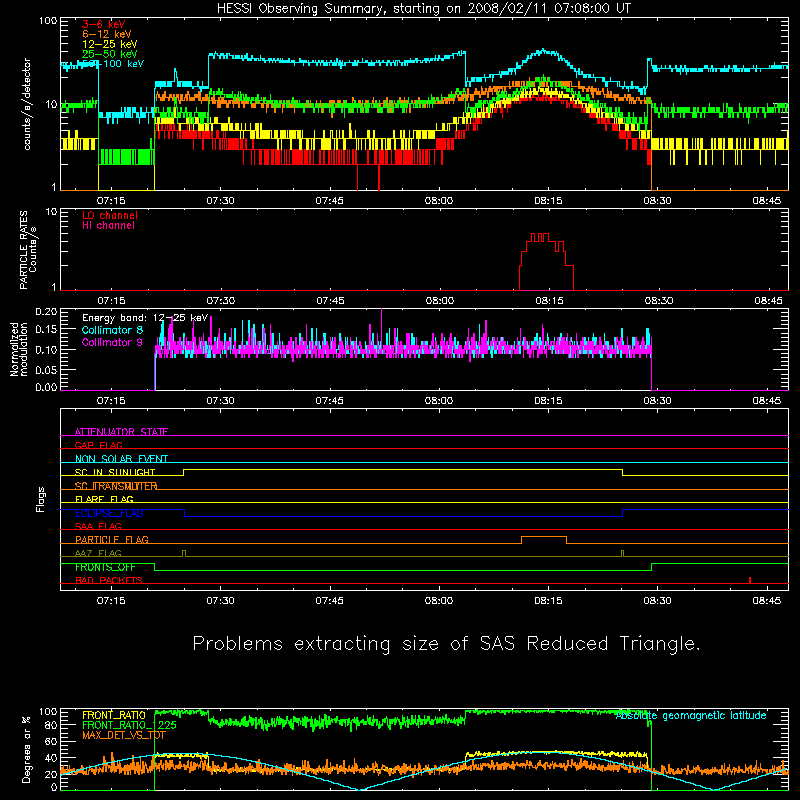Click the HI channel legend label

[108, 225]
